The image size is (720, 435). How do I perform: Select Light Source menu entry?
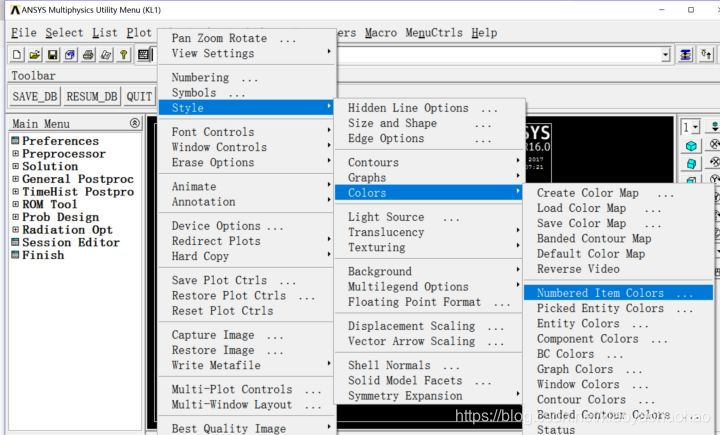tap(428, 217)
